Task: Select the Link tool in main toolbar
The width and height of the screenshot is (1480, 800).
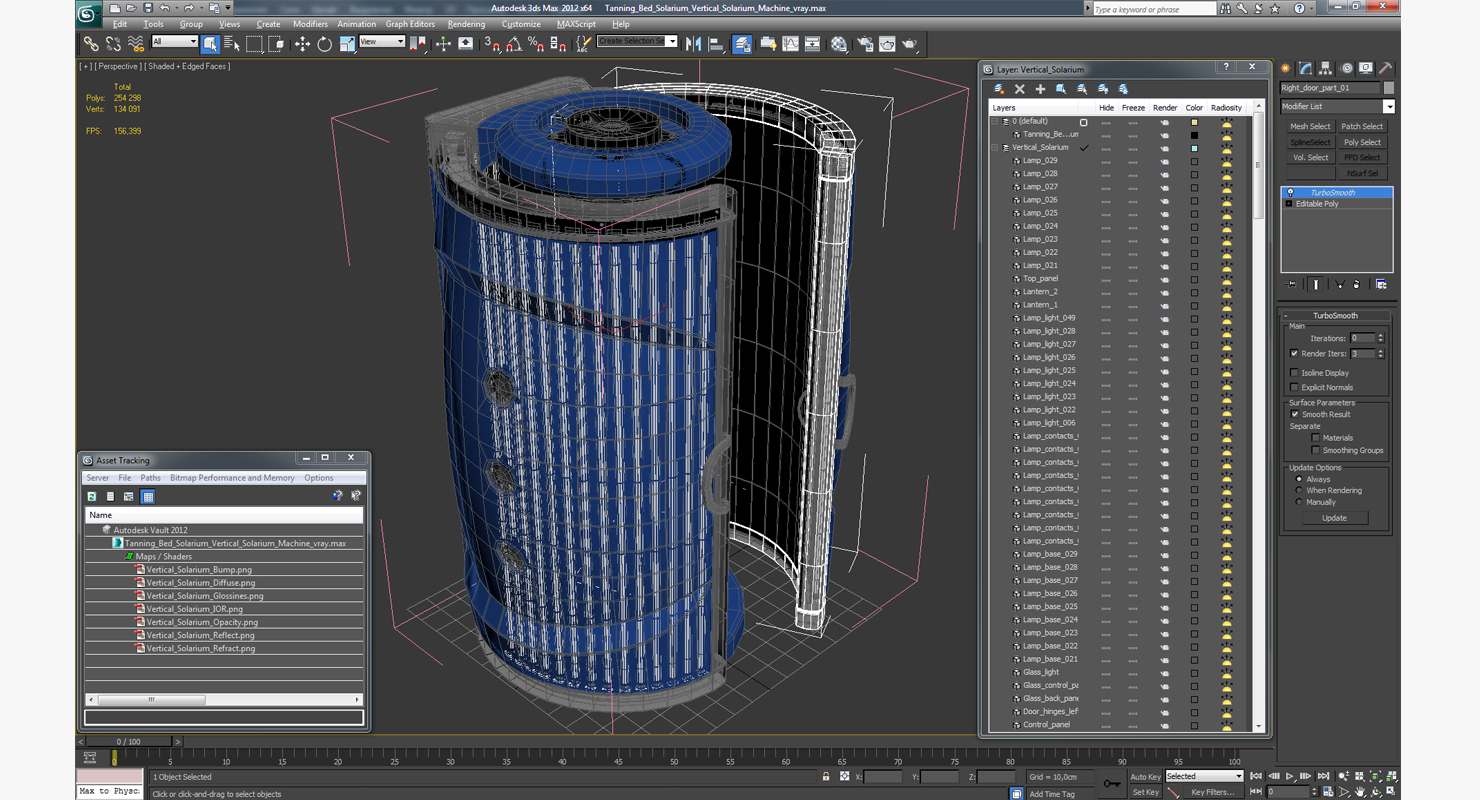Action: pos(91,44)
